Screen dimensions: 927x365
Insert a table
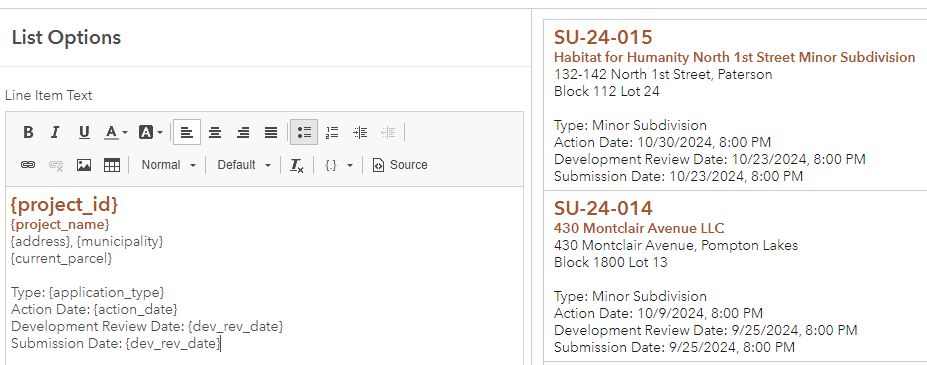click(x=112, y=164)
